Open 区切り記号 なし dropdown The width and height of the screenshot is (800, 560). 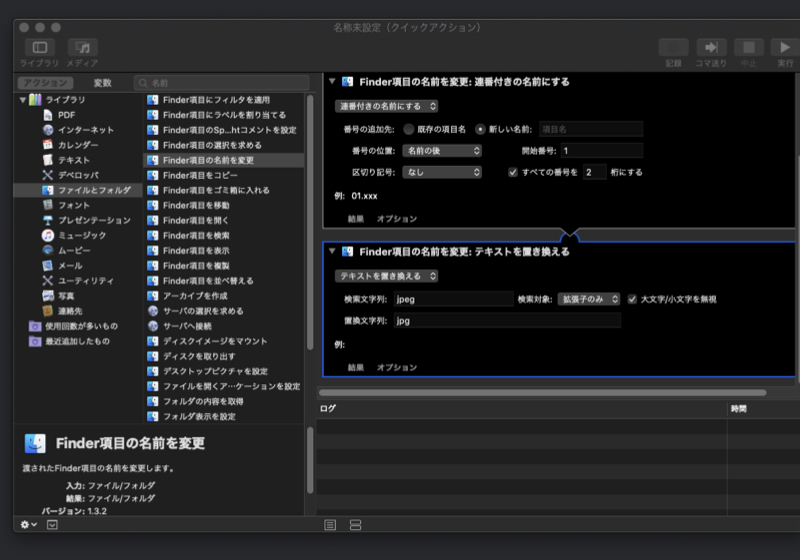(x=442, y=172)
